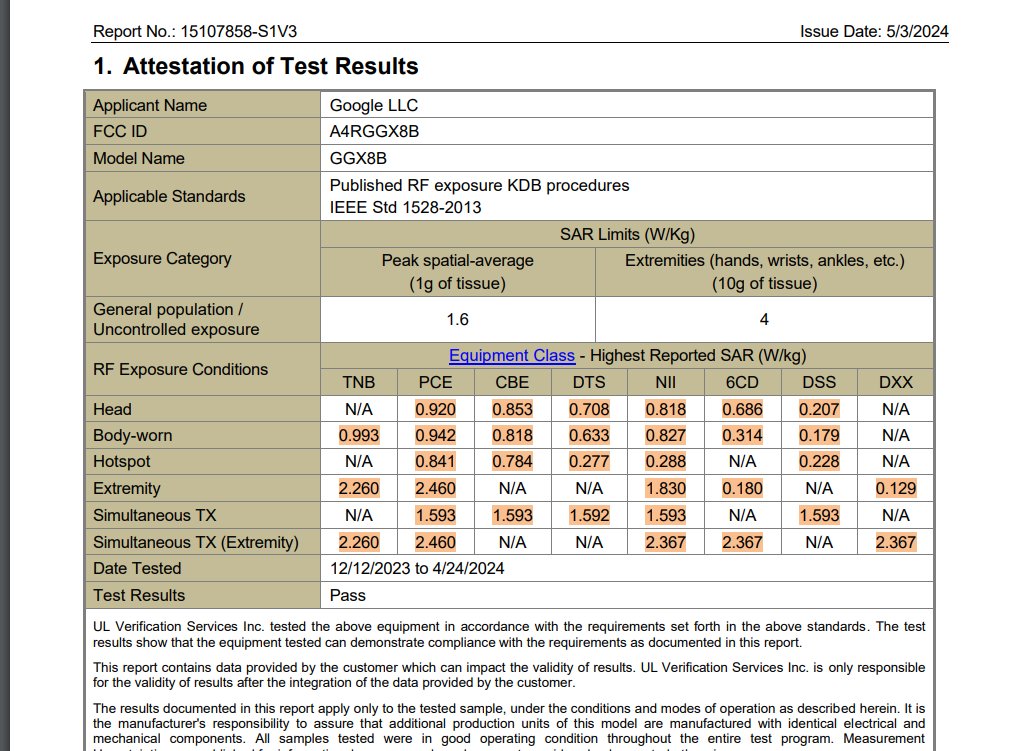This screenshot has height=751, width=1015.
Task: Select the Google LLC applicant name cell
Action: point(373,105)
